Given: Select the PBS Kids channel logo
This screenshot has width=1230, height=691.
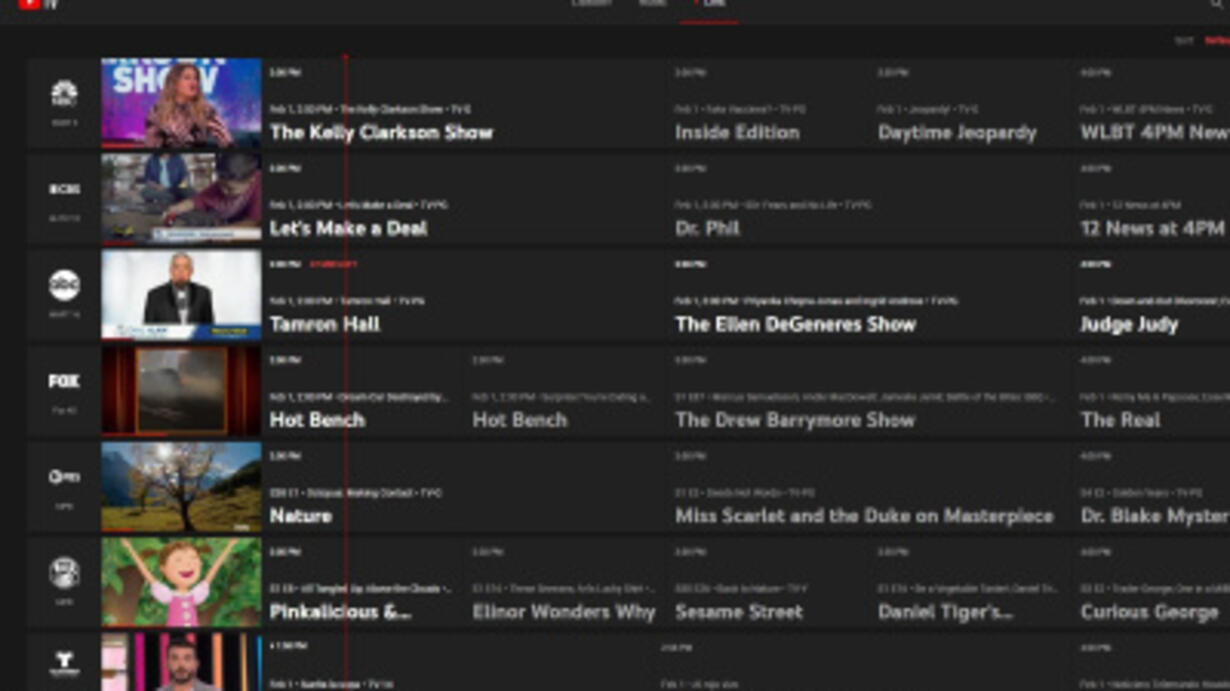Looking at the screenshot, I should (x=64, y=573).
